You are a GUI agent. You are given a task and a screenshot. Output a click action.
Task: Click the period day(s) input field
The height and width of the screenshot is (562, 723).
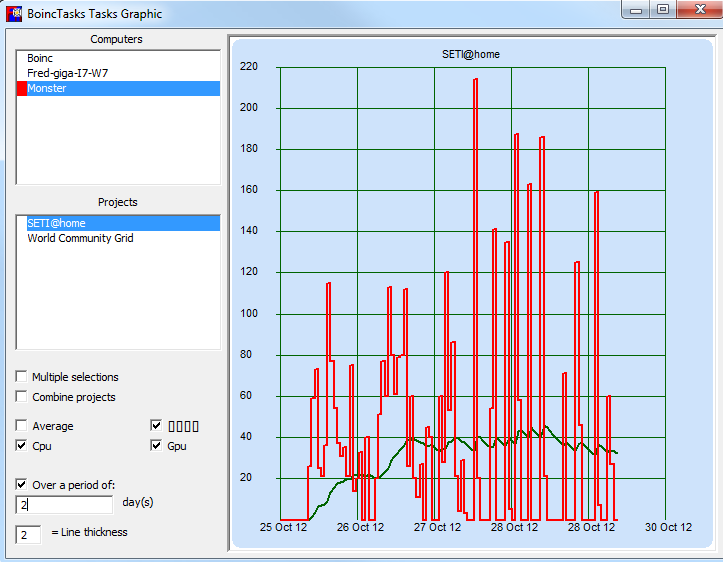coord(64,505)
